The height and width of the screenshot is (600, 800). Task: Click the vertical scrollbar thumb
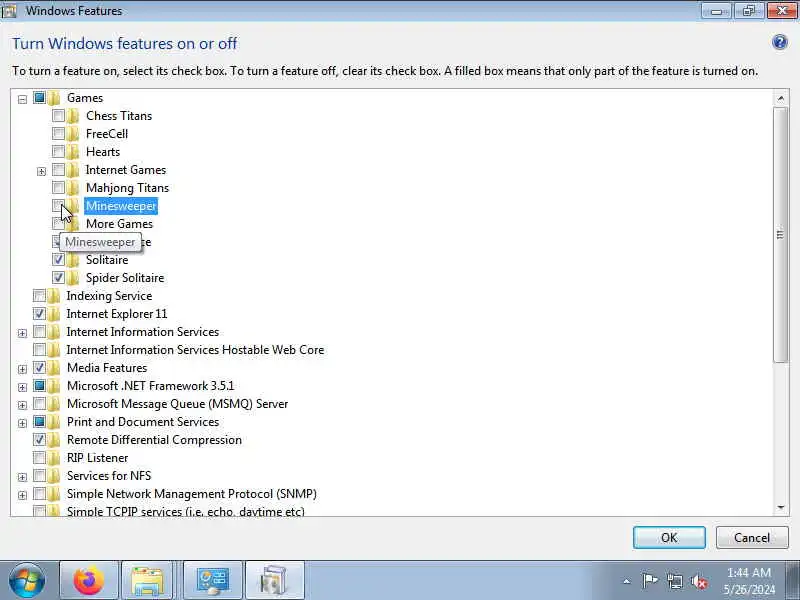[x=780, y=235]
